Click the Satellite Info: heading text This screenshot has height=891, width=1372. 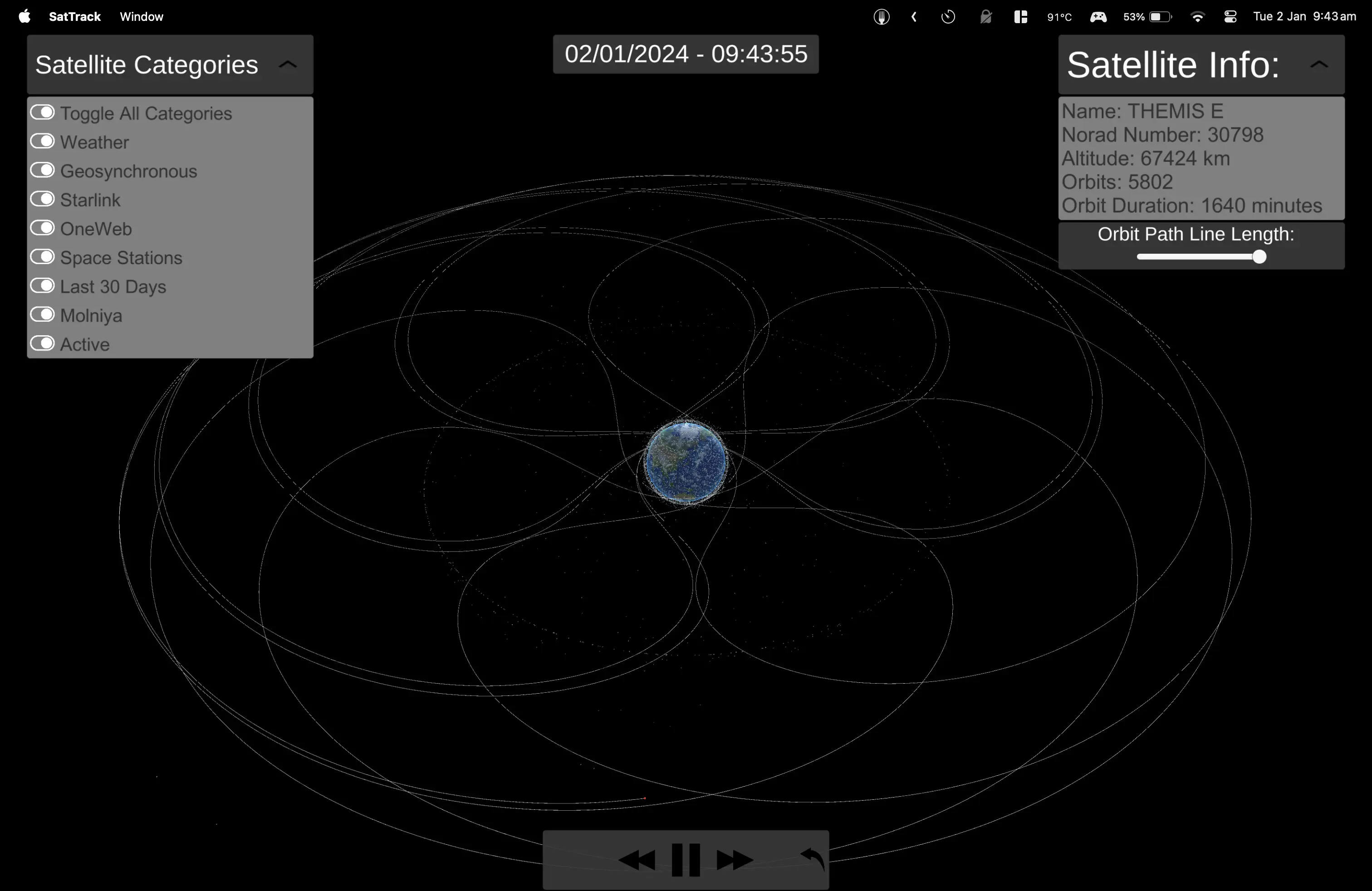[1173, 64]
